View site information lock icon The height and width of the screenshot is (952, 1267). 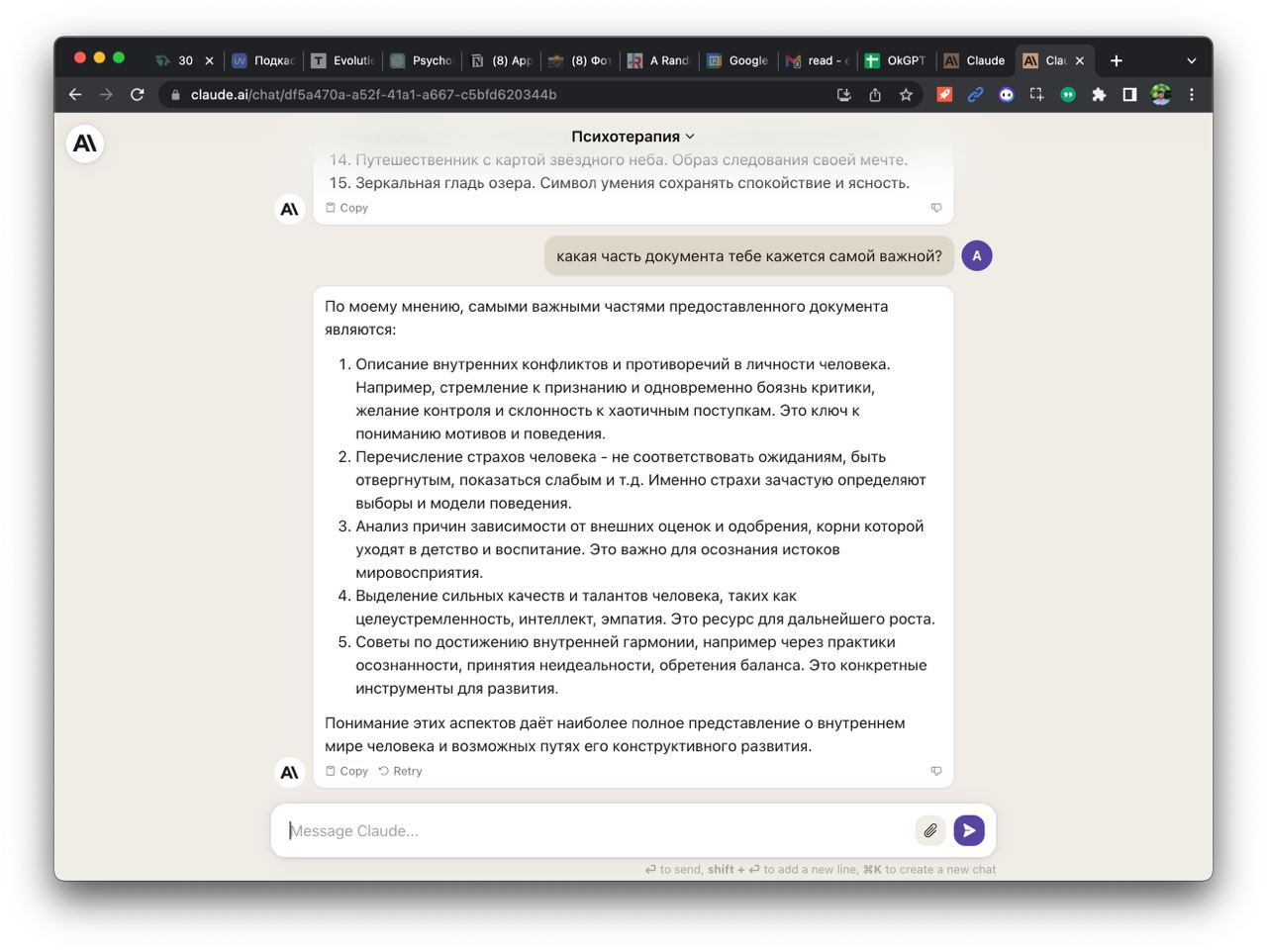click(175, 95)
